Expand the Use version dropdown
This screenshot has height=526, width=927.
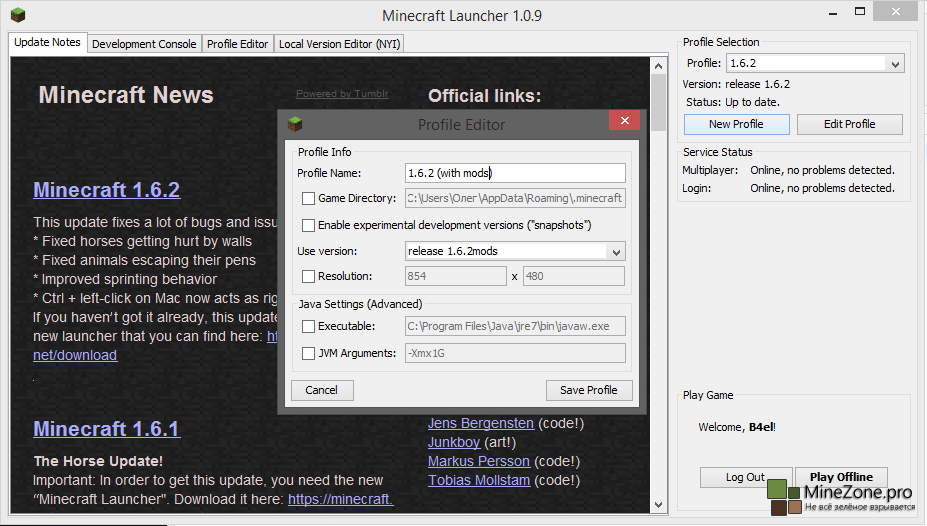[616, 251]
